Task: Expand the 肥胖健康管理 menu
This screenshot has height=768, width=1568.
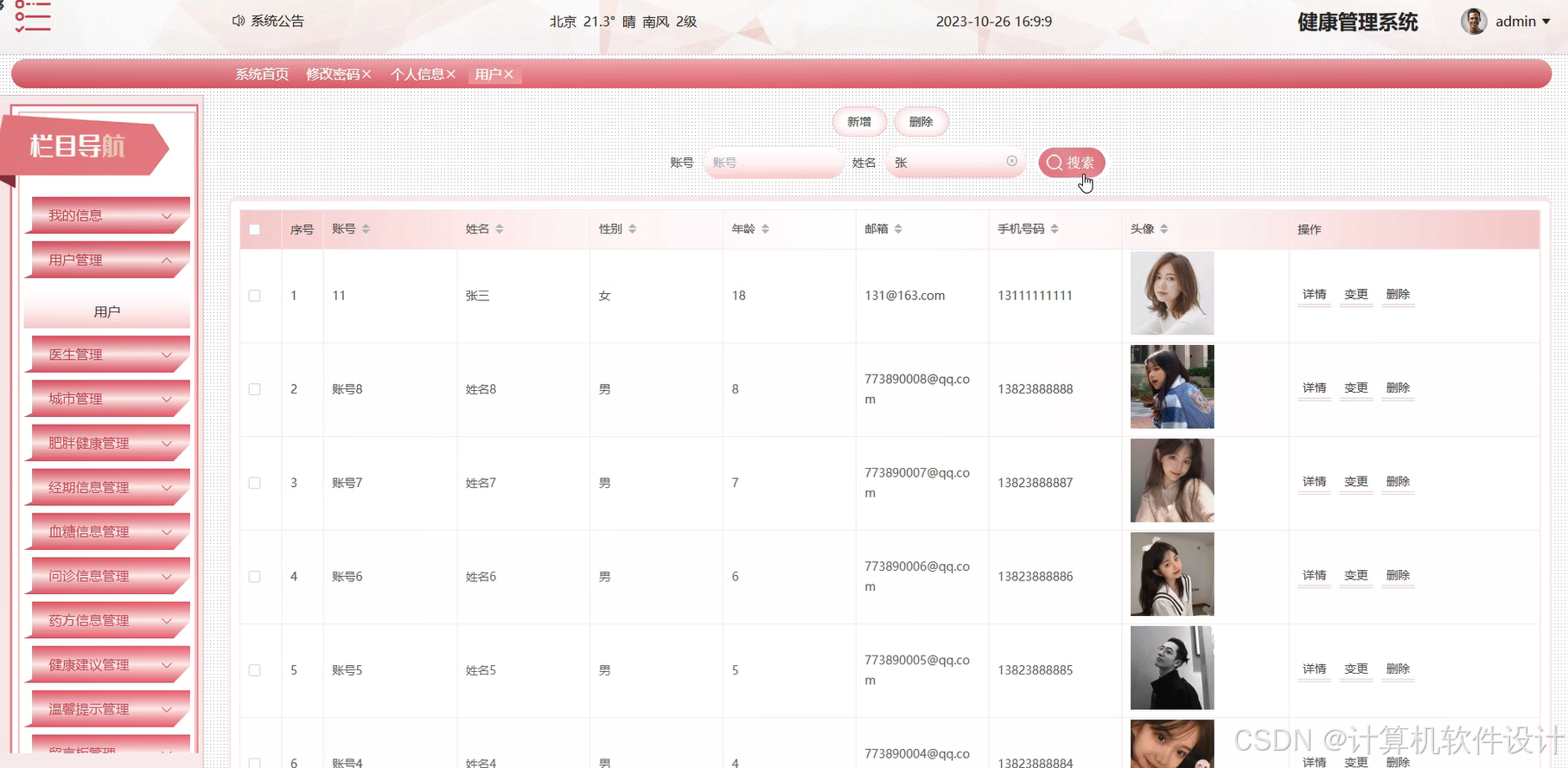Action: (110, 443)
